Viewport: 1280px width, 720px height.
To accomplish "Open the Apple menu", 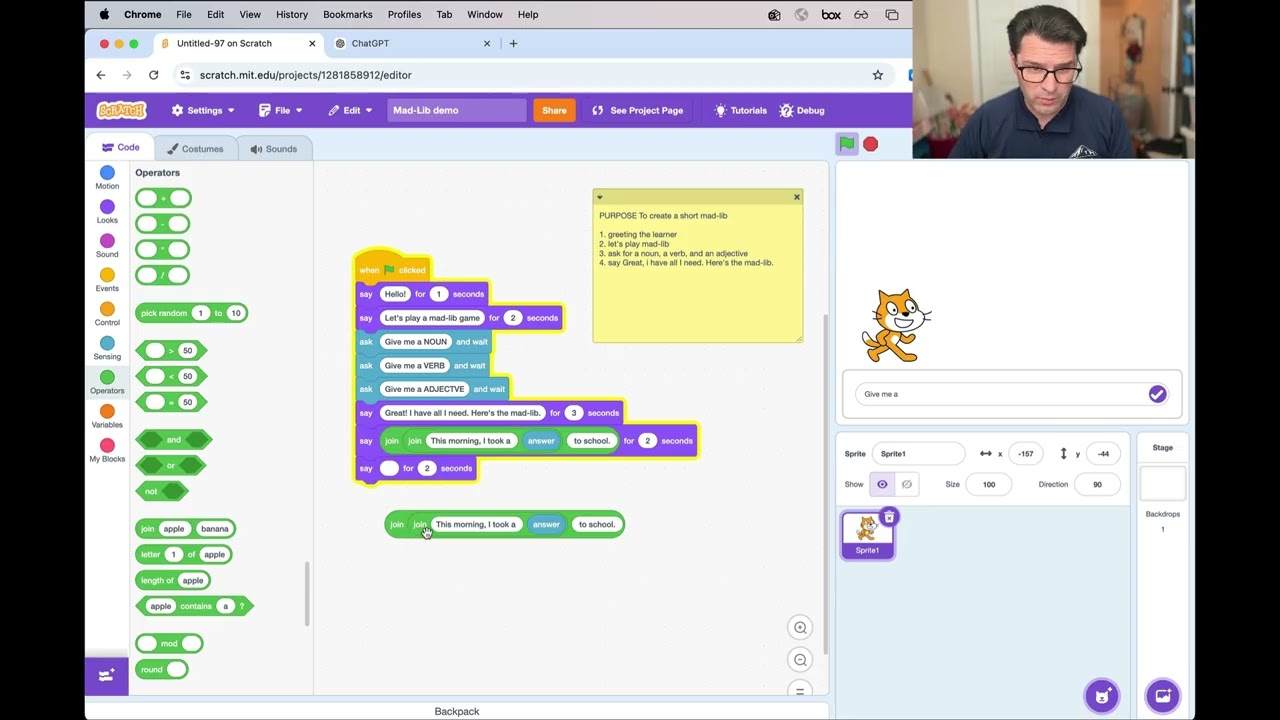I will (104, 14).
